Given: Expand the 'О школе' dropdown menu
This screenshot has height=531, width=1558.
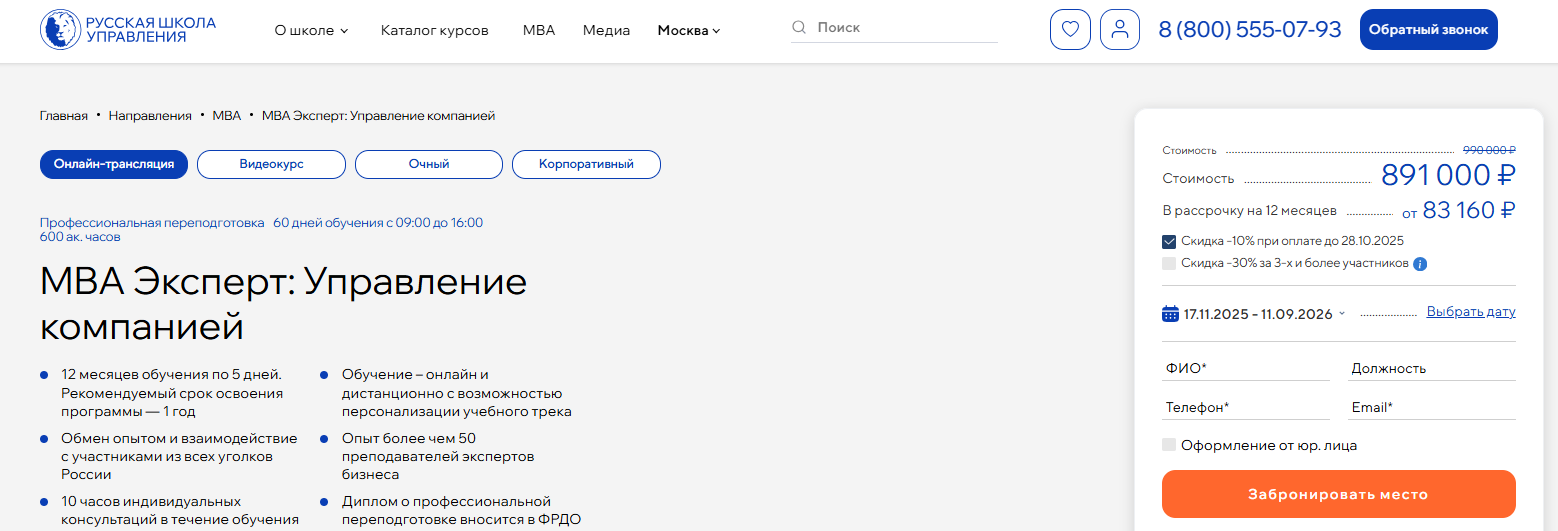Looking at the screenshot, I should [x=311, y=30].
